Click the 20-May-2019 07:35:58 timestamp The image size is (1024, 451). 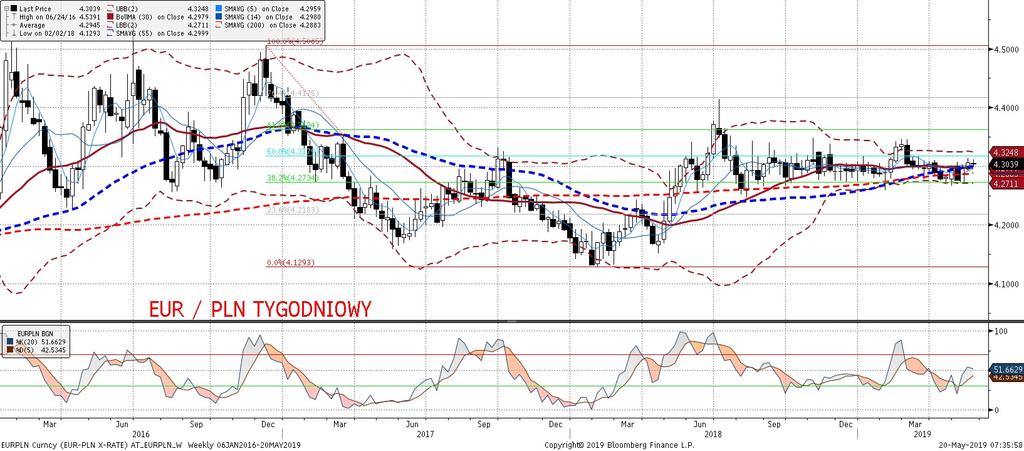click(x=980, y=445)
